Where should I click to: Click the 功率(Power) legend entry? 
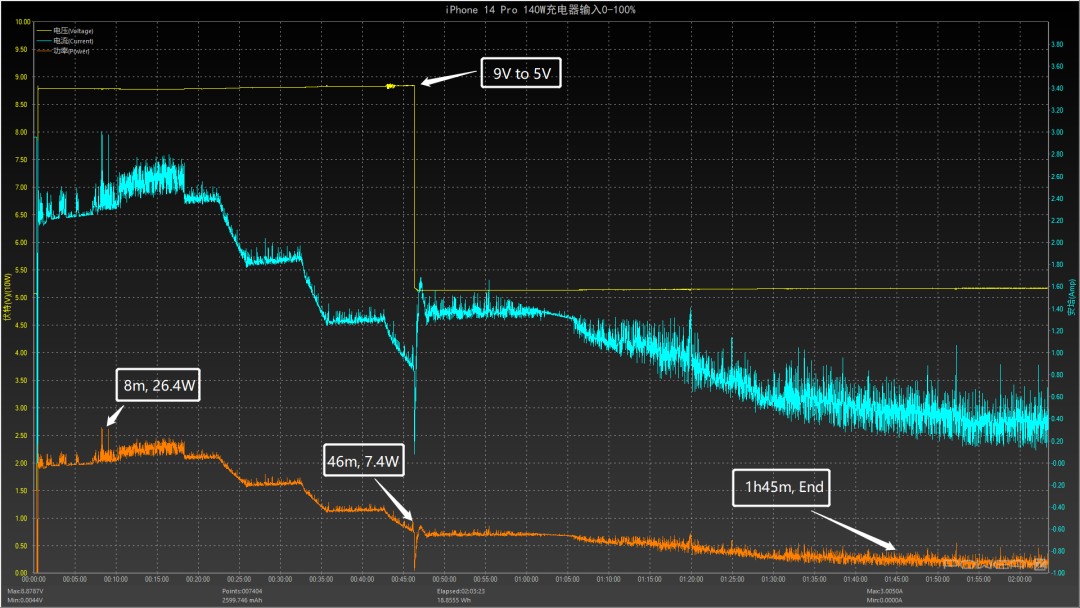[x=71, y=51]
